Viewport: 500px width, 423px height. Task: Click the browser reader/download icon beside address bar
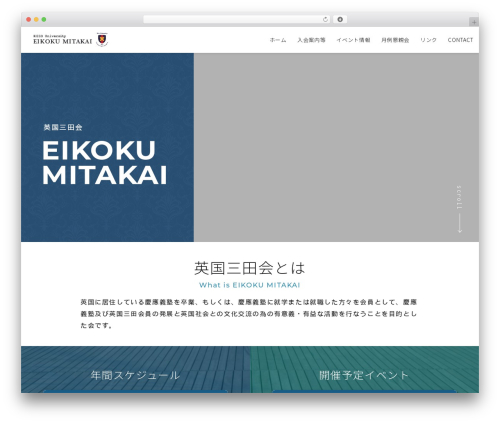click(x=340, y=19)
